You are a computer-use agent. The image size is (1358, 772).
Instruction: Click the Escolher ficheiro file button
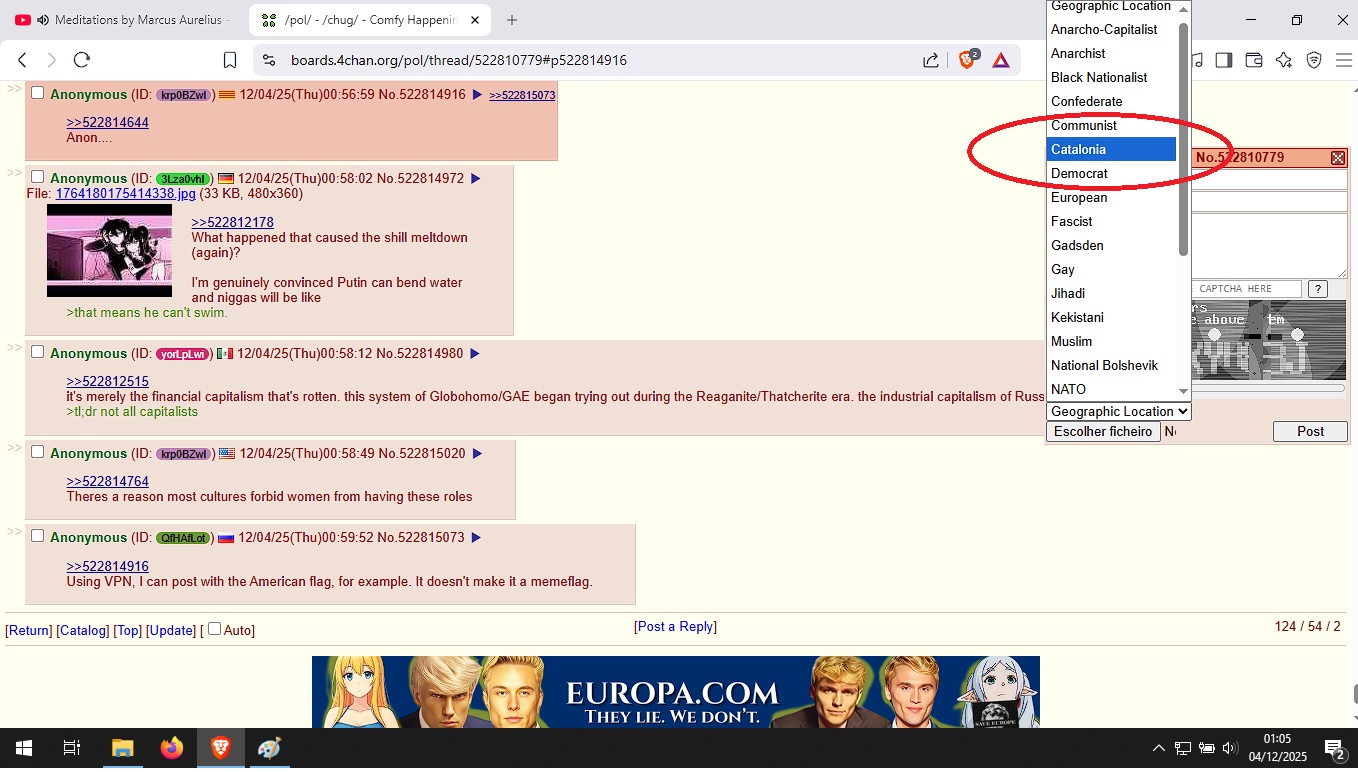tap(1103, 431)
